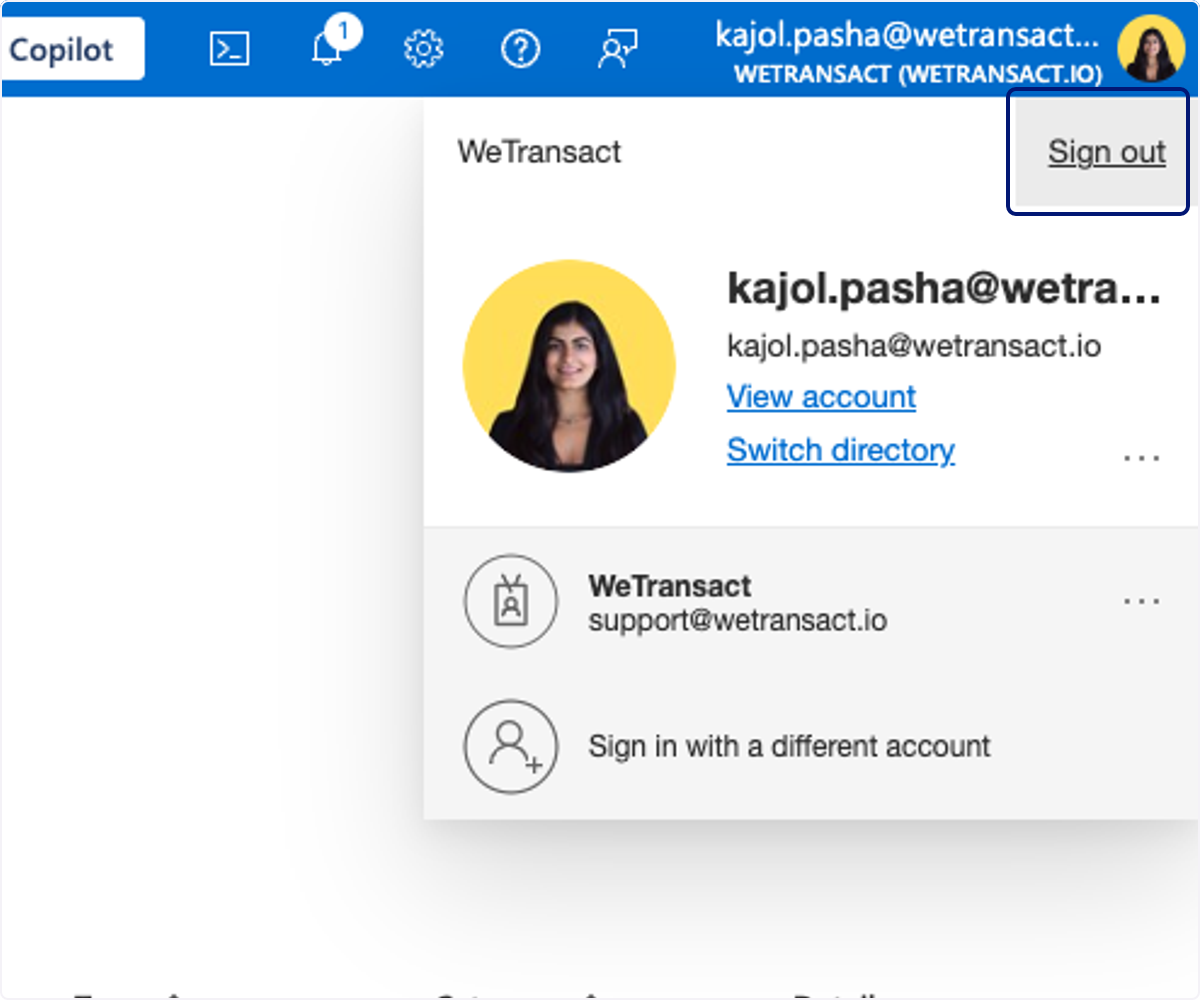Select the WeTransact support@wetransact.io account

(x=811, y=603)
